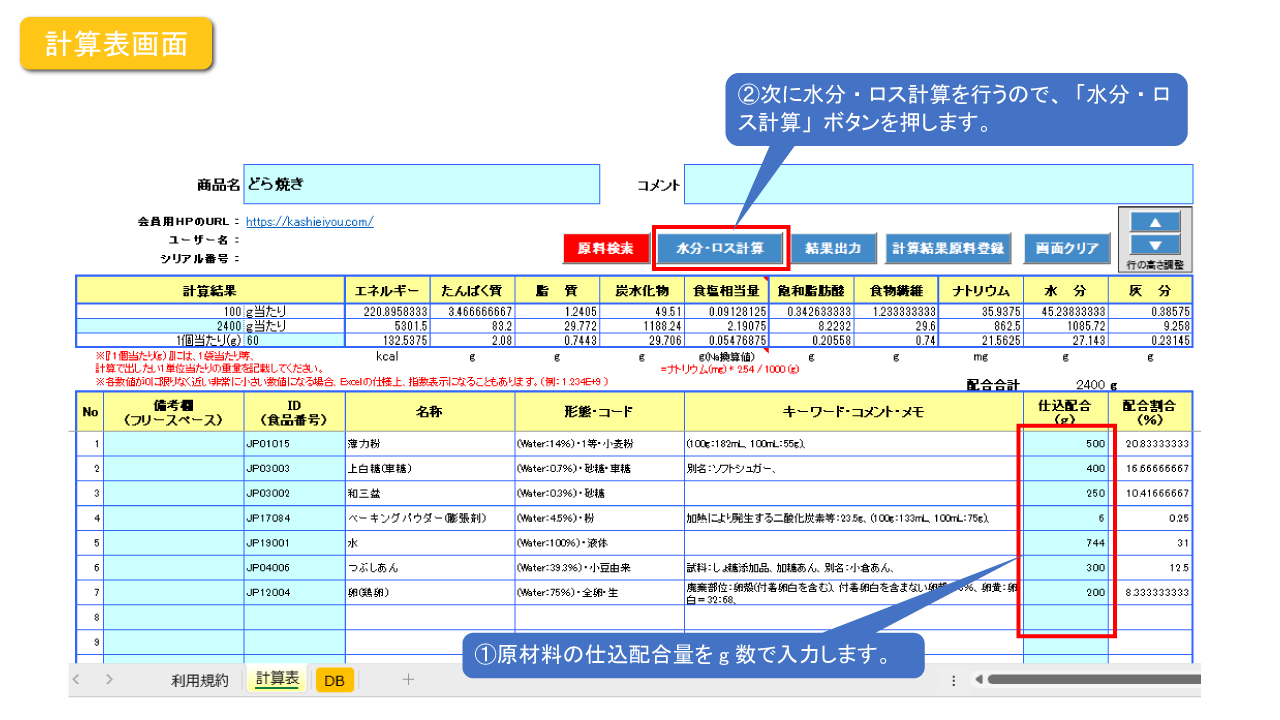Click the ID cell JP12004
This screenshot has width=1280, height=720.
294,592
